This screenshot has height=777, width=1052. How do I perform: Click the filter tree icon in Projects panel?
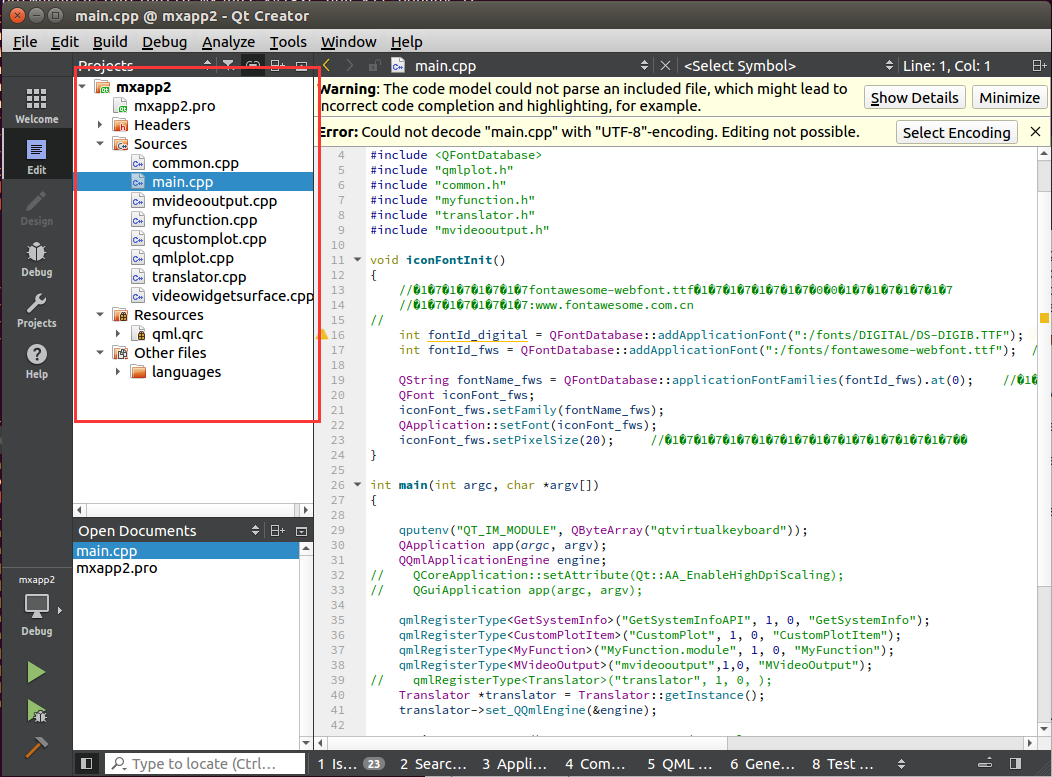[228, 66]
